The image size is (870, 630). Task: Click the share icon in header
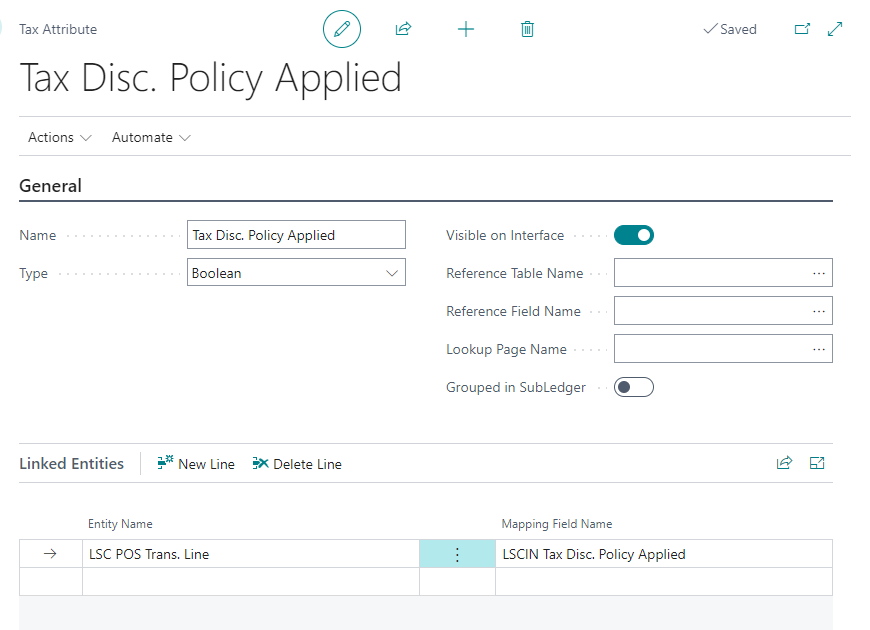coord(403,29)
